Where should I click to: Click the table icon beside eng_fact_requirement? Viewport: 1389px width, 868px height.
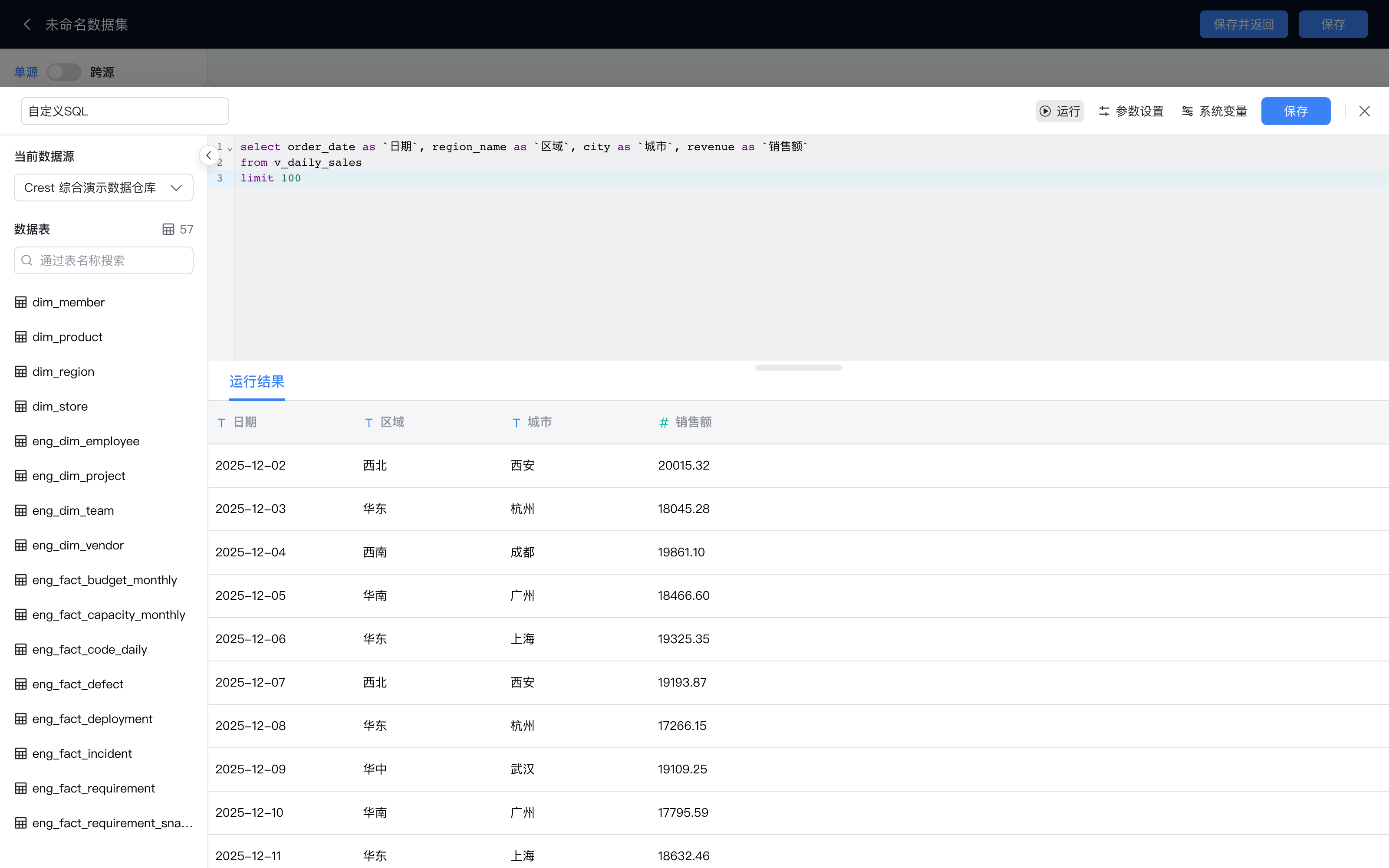21,788
